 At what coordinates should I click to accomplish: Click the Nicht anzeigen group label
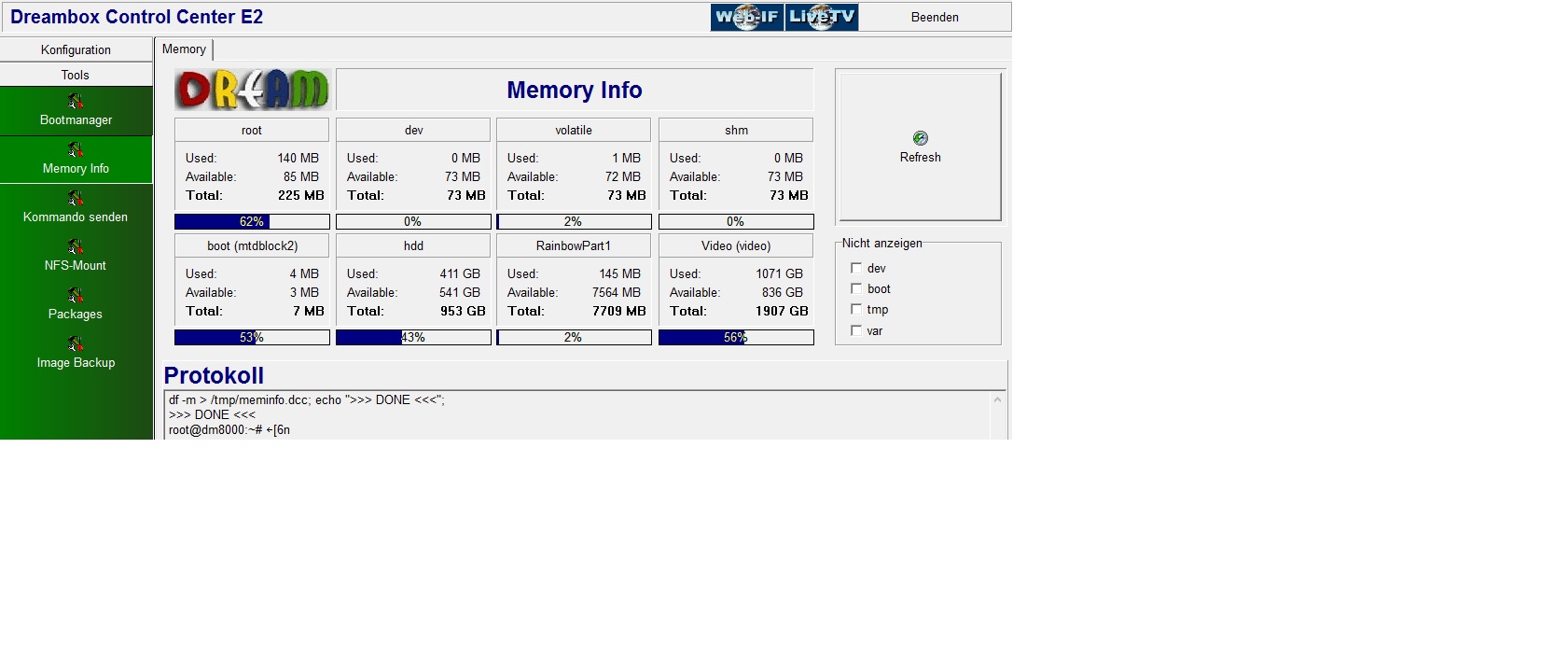(x=881, y=243)
